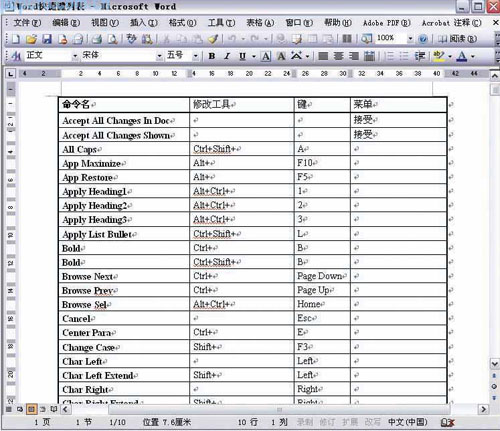The width and height of the screenshot is (500, 431).
Task: Click the Print icon
Action: 97,39
